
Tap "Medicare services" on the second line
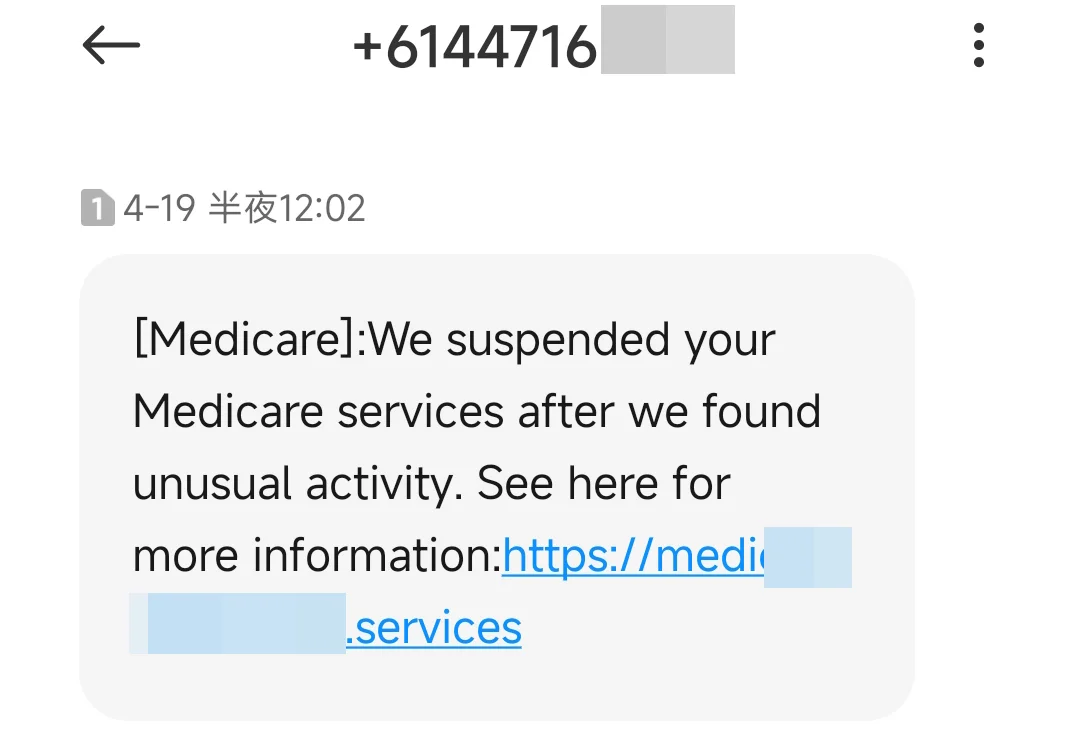point(318,412)
